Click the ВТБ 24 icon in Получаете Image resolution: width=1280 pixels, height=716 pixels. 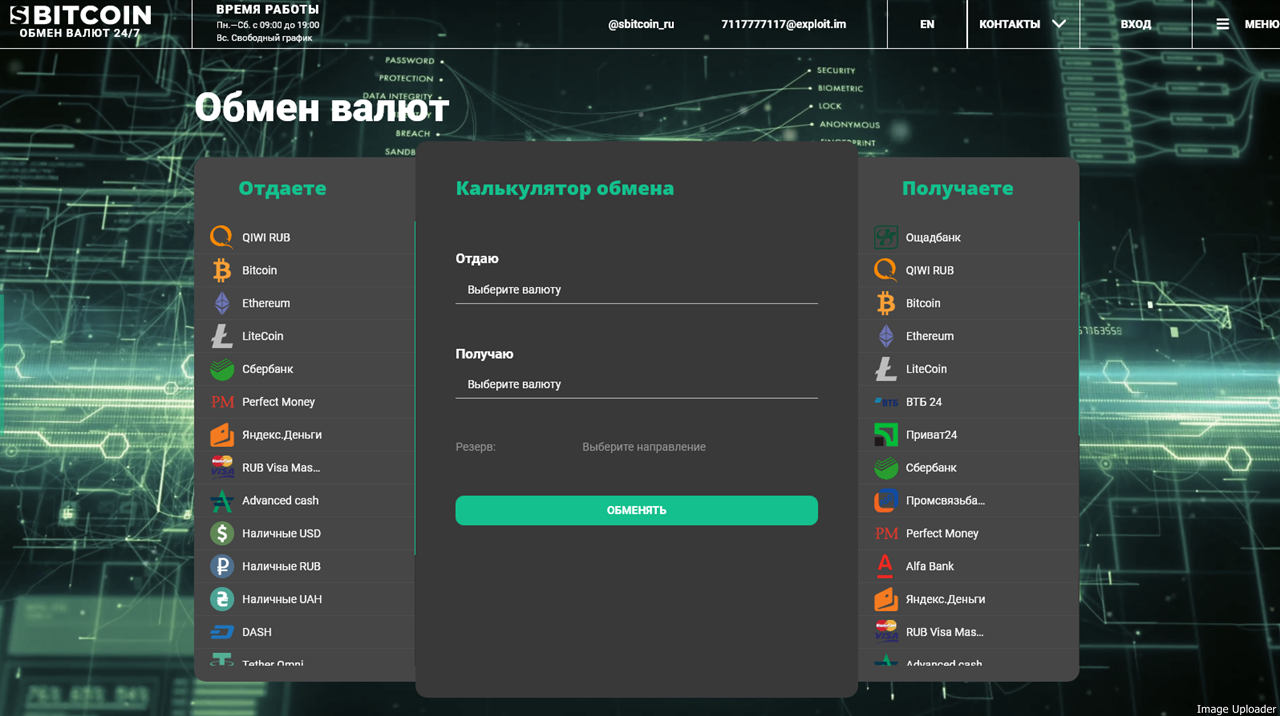[x=886, y=402]
